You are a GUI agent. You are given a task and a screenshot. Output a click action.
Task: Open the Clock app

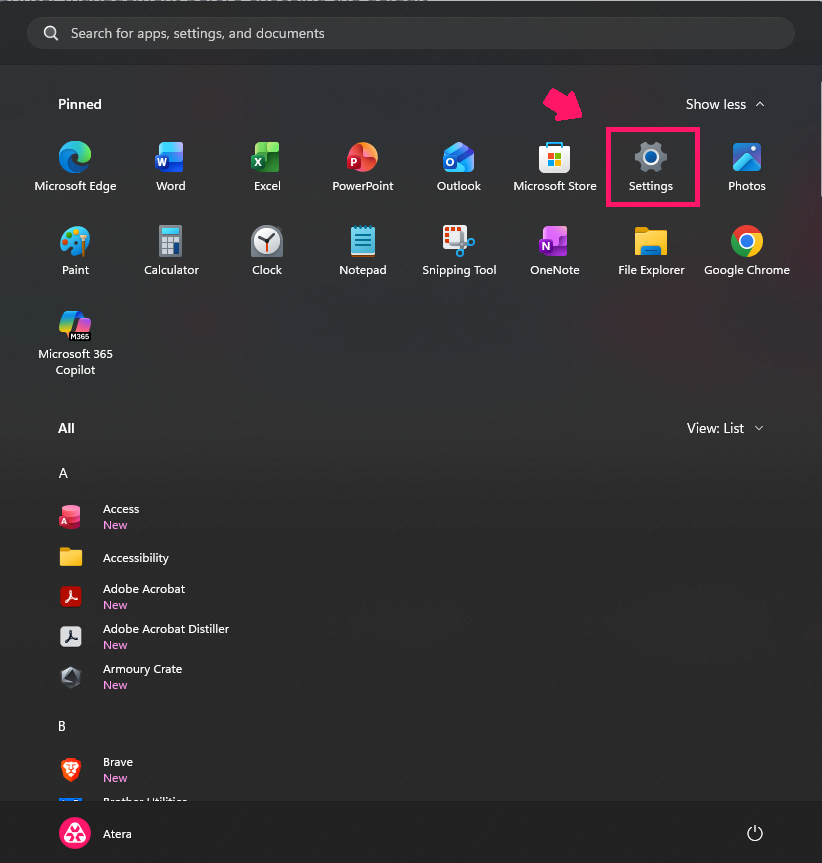267,250
